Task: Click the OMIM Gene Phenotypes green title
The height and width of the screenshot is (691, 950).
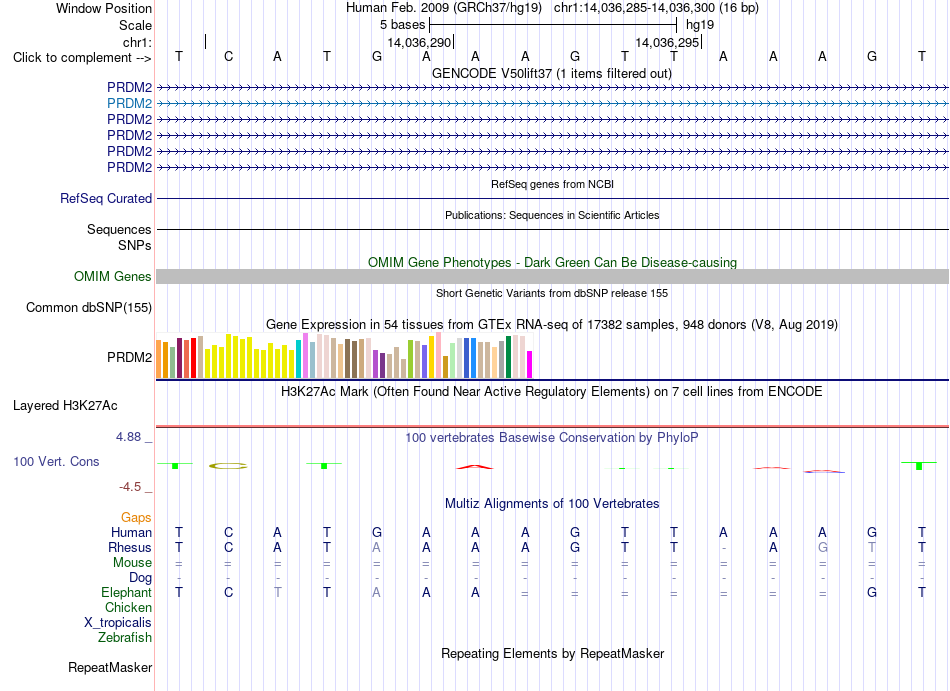Action: [552, 263]
